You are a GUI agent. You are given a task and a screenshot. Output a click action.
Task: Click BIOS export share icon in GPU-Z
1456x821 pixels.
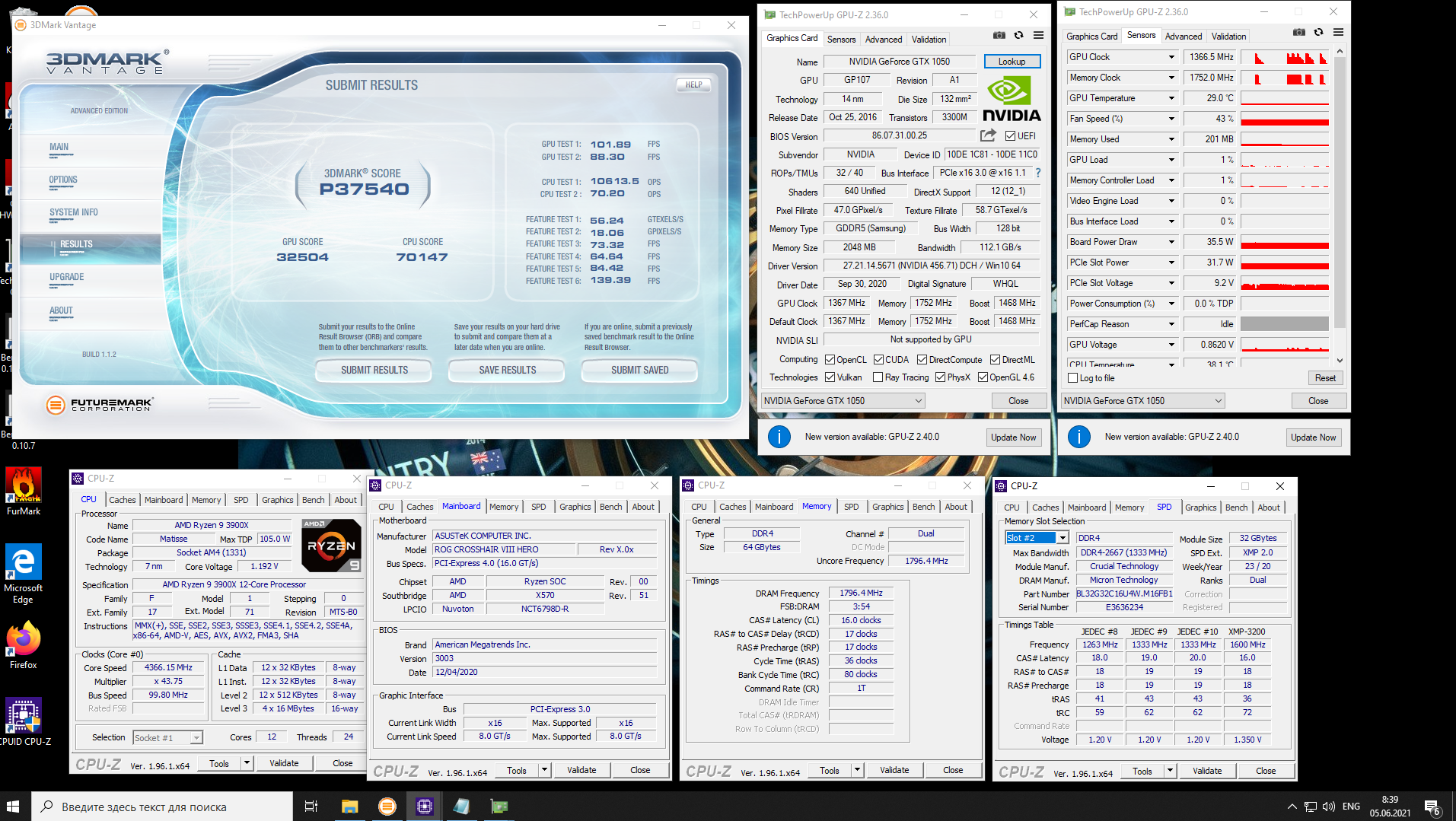(x=988, y=135)
